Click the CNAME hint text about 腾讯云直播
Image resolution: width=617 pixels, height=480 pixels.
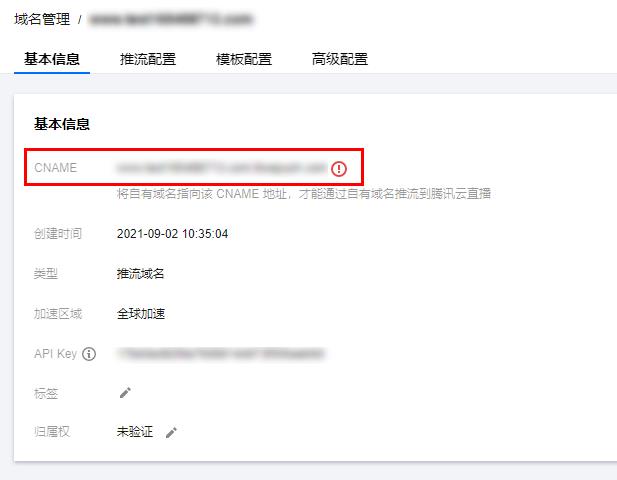tap(304, 194)
